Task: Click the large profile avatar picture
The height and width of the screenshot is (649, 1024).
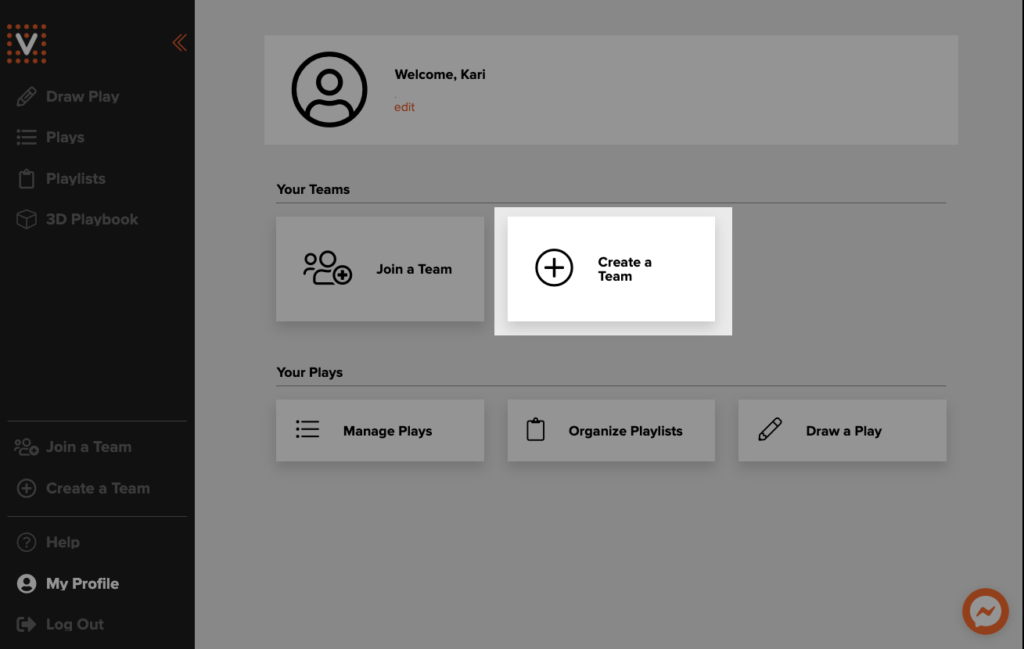Action: pyautogui.click(x=329, y=89)
